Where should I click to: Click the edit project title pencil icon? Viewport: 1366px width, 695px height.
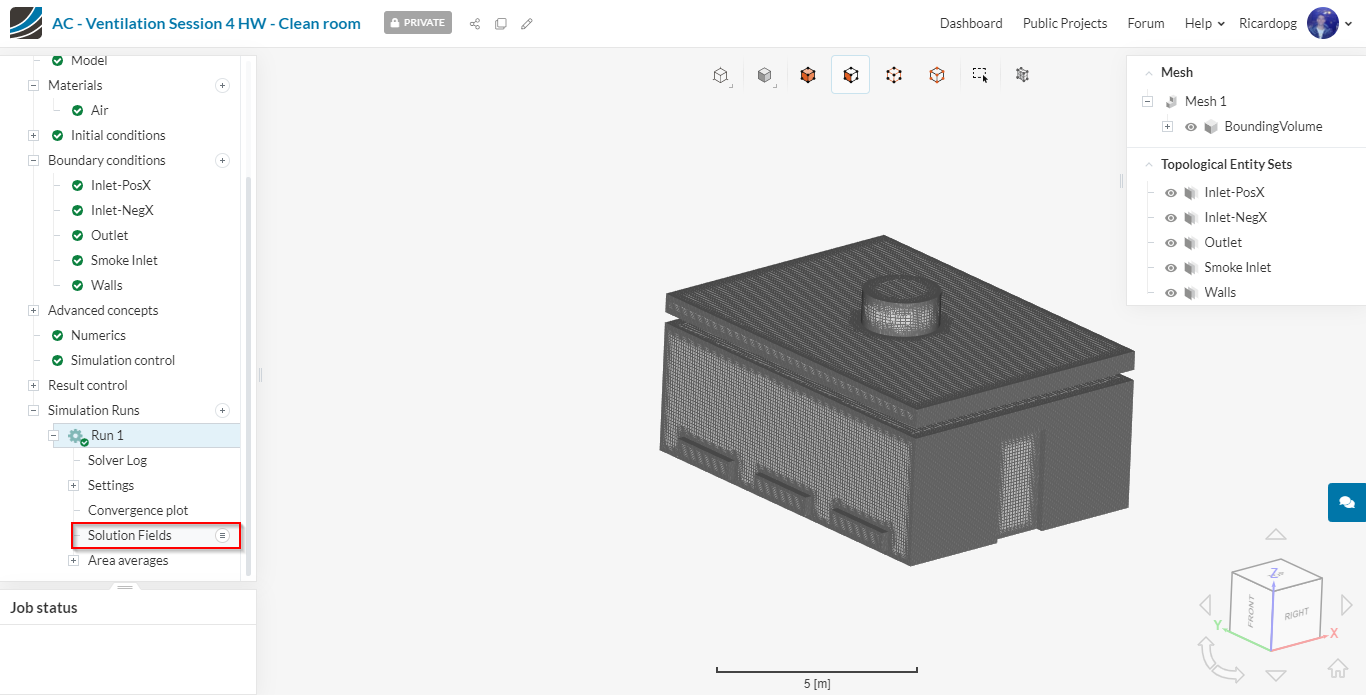[x=527, y=24]
